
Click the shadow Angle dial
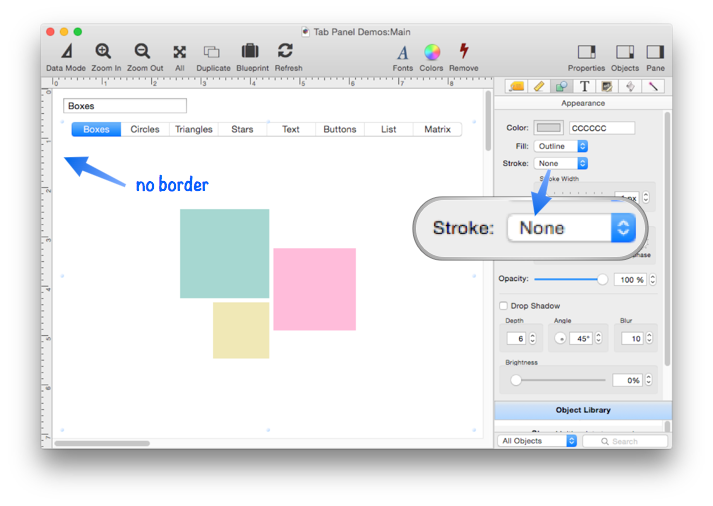[x=561, y=338]
